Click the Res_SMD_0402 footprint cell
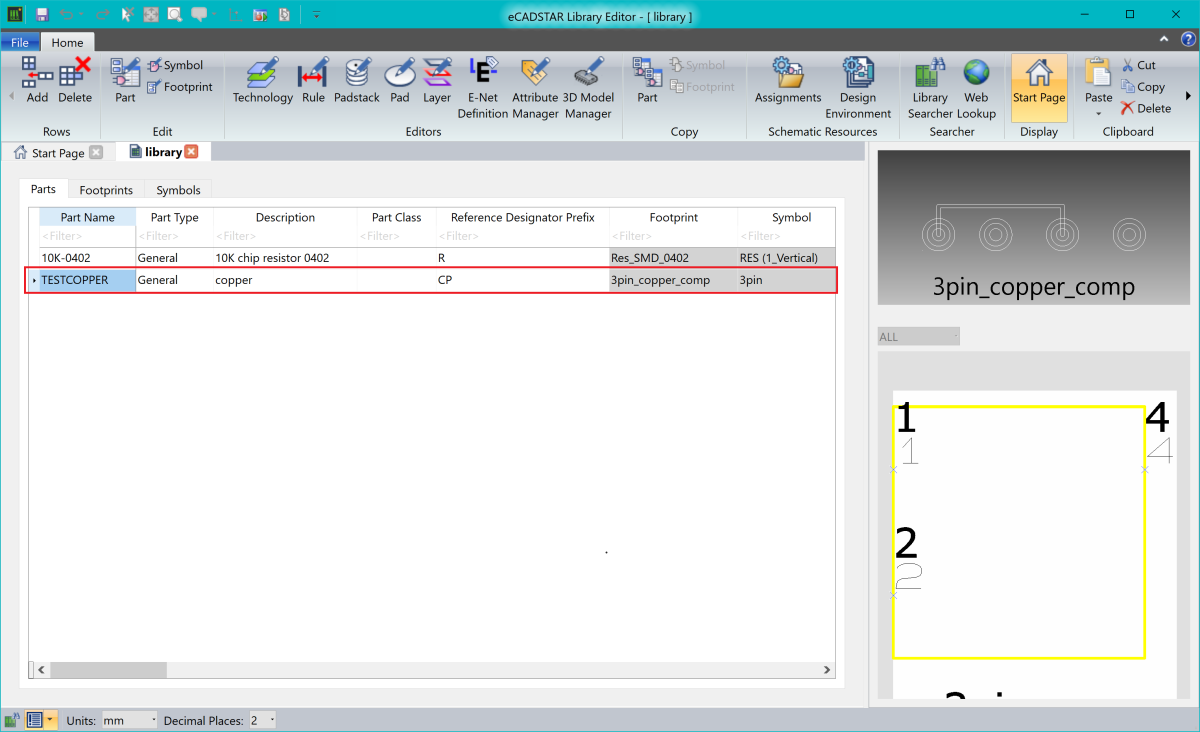The height and width of the screenshot is (732, 1200). pos(674,258)
